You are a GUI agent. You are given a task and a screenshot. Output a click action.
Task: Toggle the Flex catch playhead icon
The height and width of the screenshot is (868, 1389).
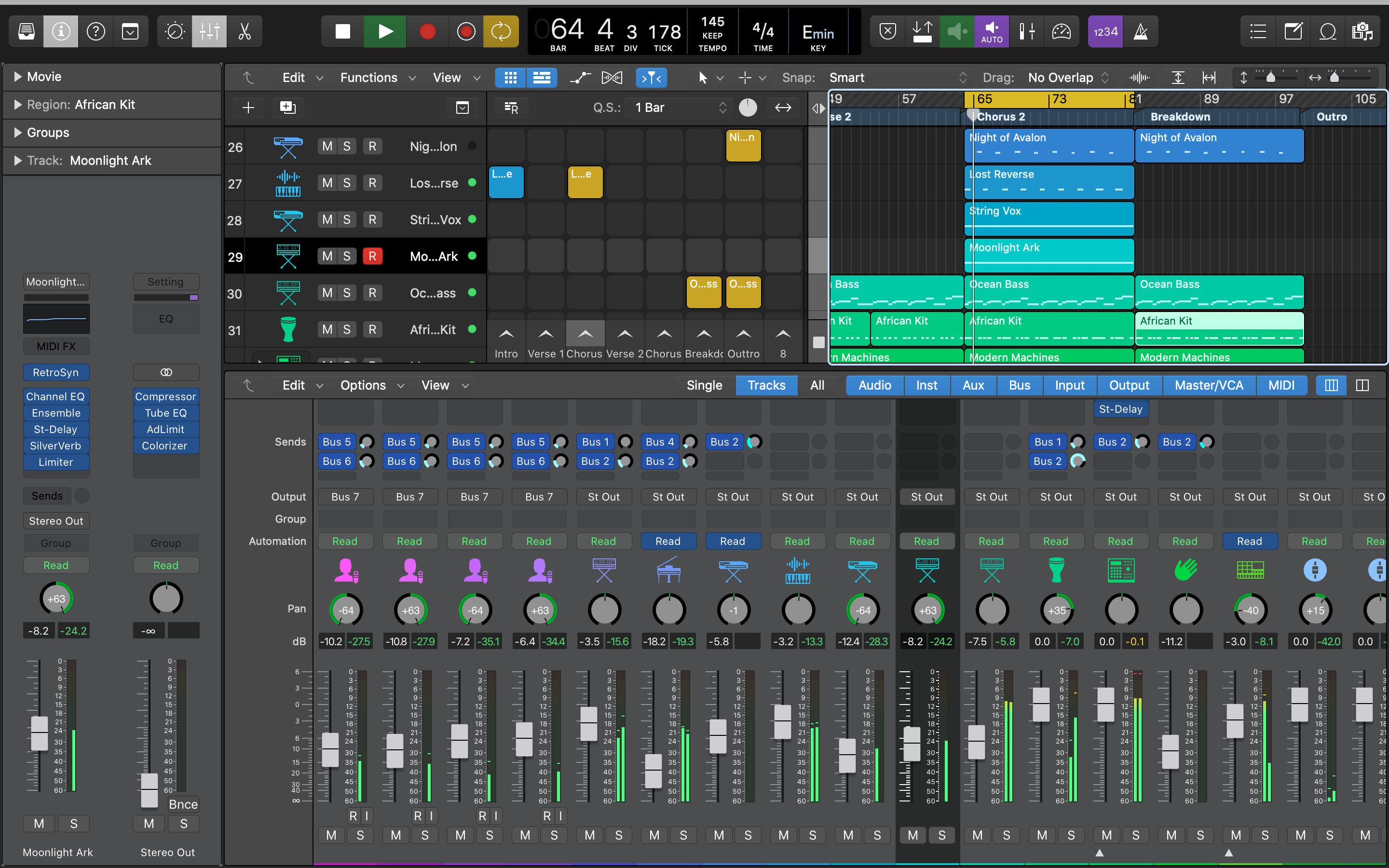[651, 78]
